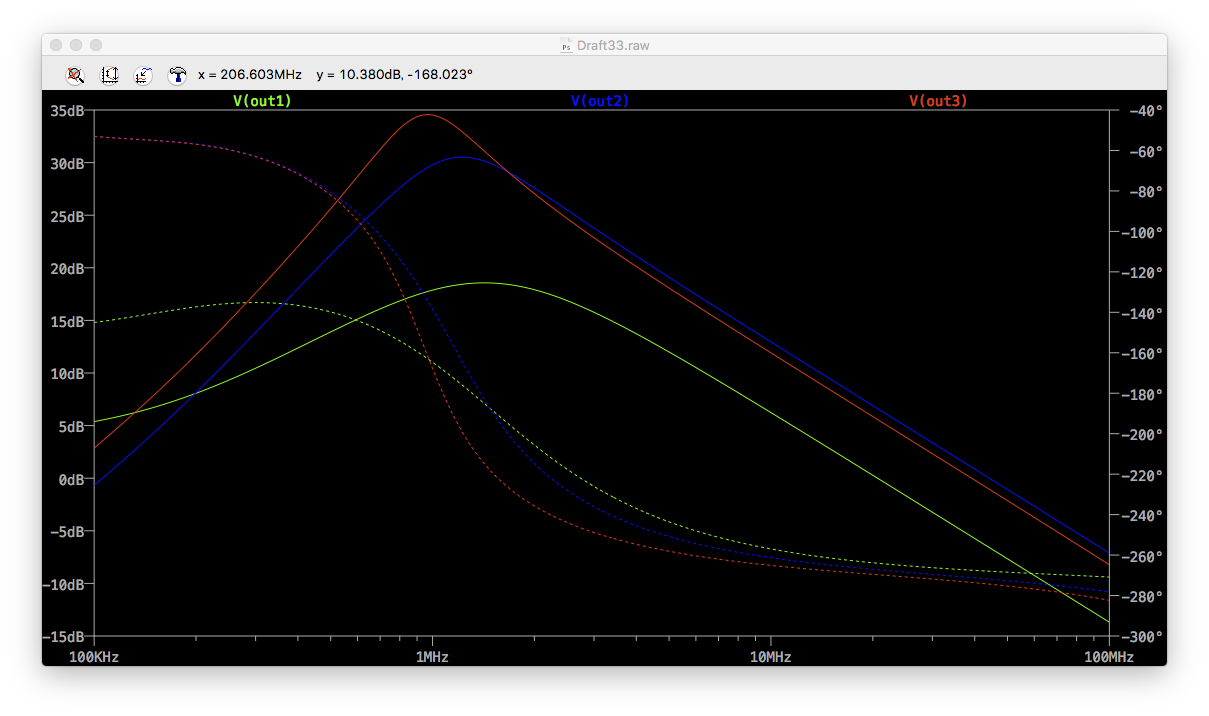Open the add traces toolbar icon

tap(143, 74)
